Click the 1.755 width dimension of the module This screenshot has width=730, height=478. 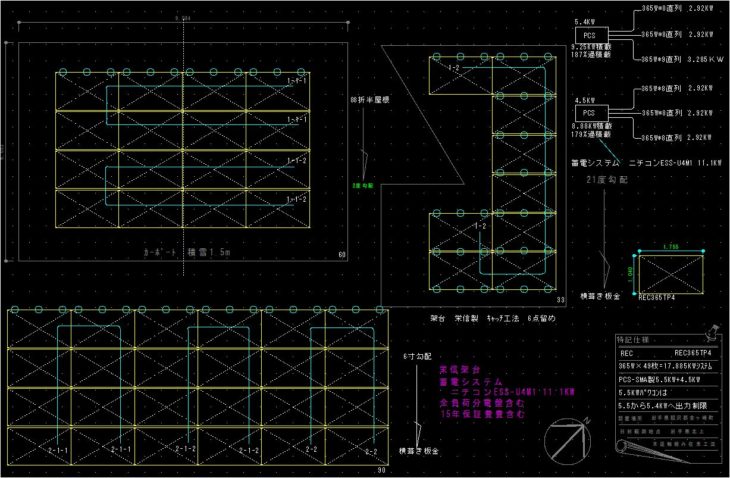click(669, 245)
